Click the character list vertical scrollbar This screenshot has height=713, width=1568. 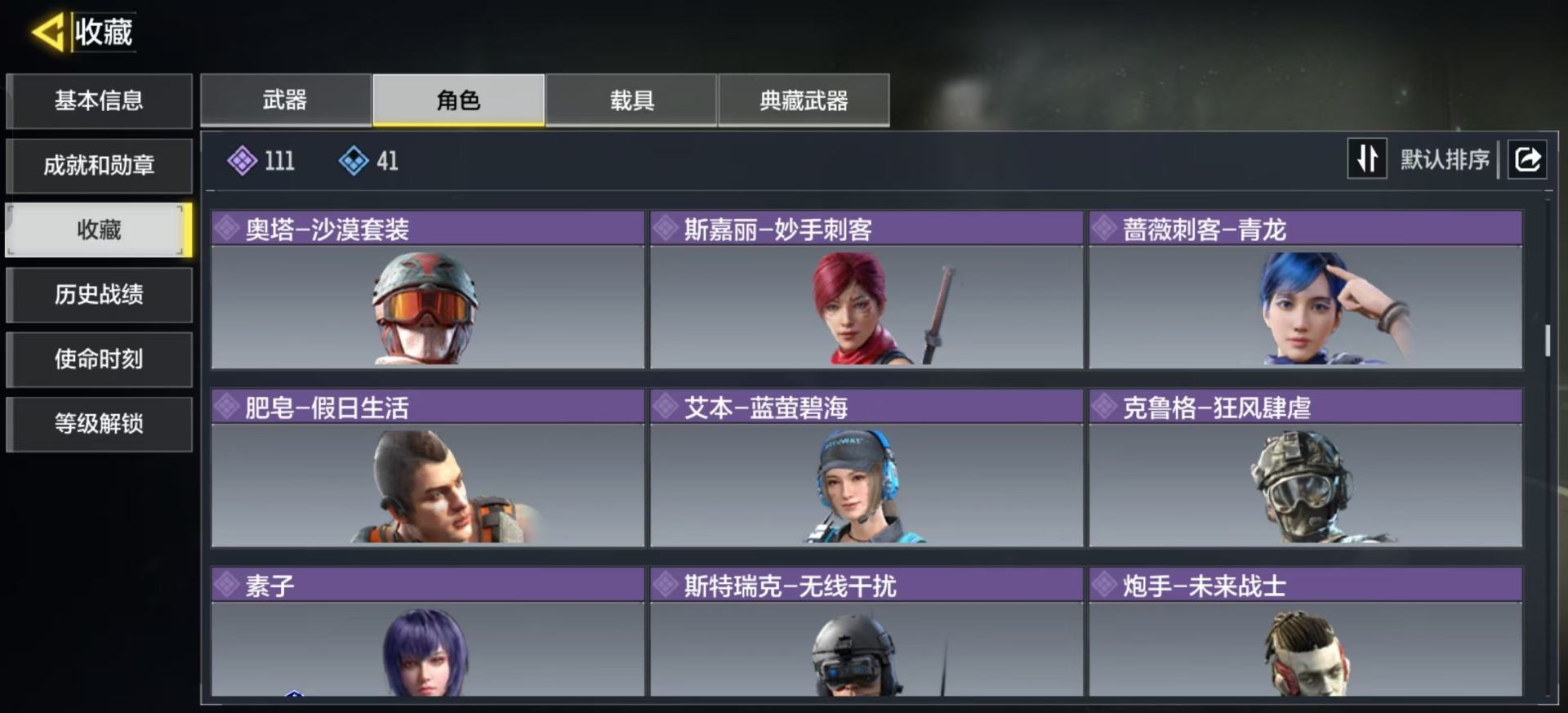pyautogui.click(x=1548, y=340)
